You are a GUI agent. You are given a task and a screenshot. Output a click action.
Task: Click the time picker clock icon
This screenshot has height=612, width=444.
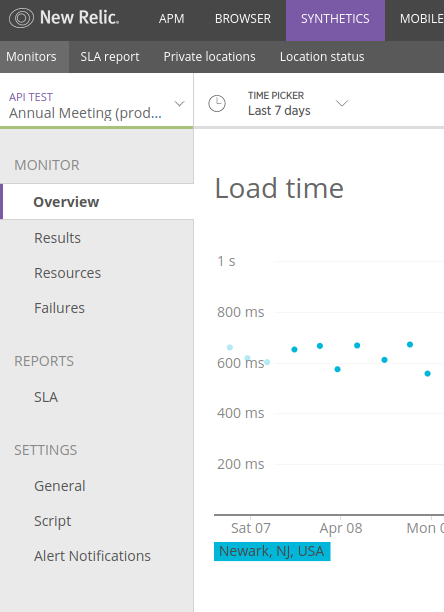[x=217, y=103]
